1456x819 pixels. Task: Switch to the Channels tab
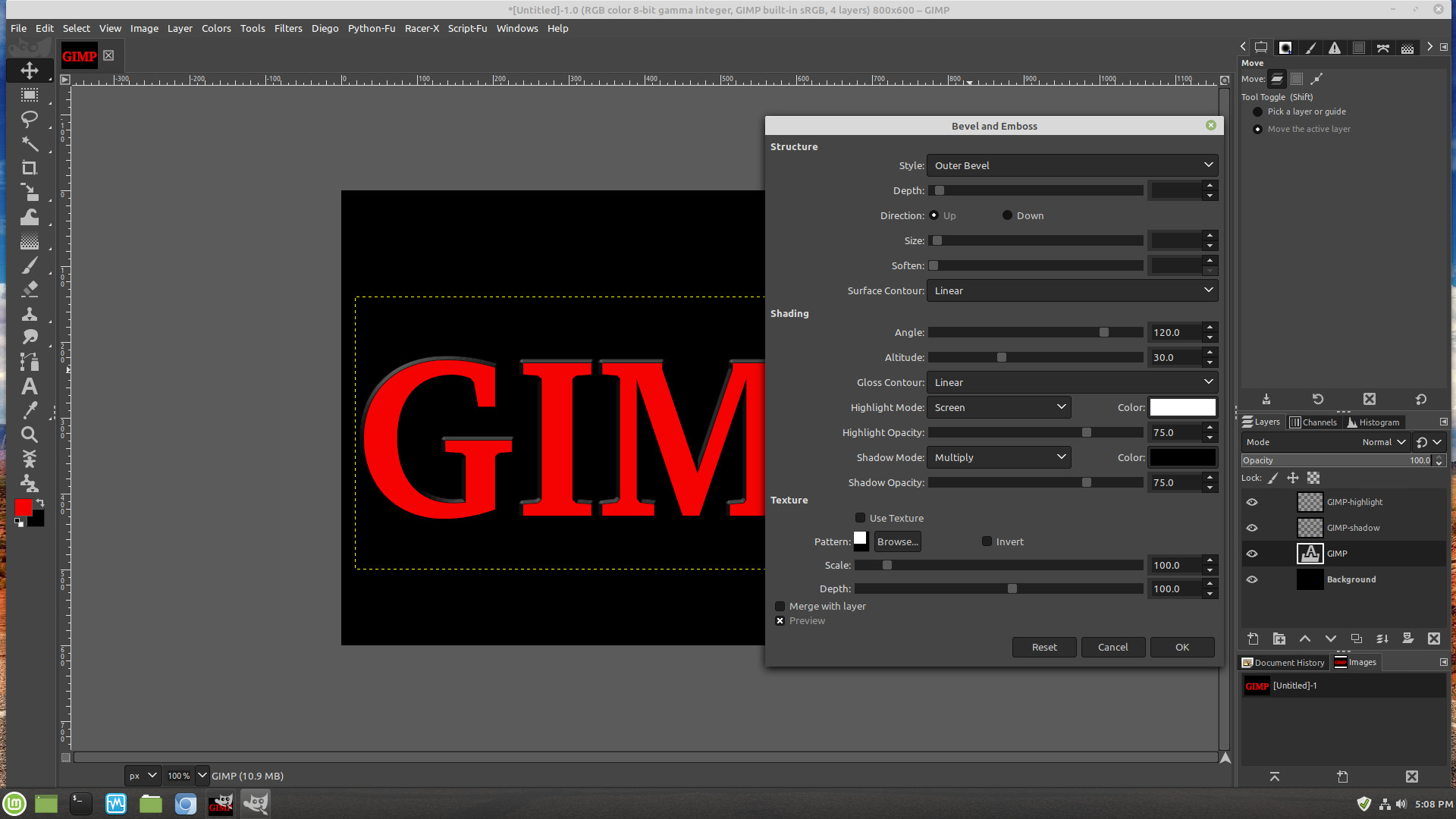coord(1313,422)
